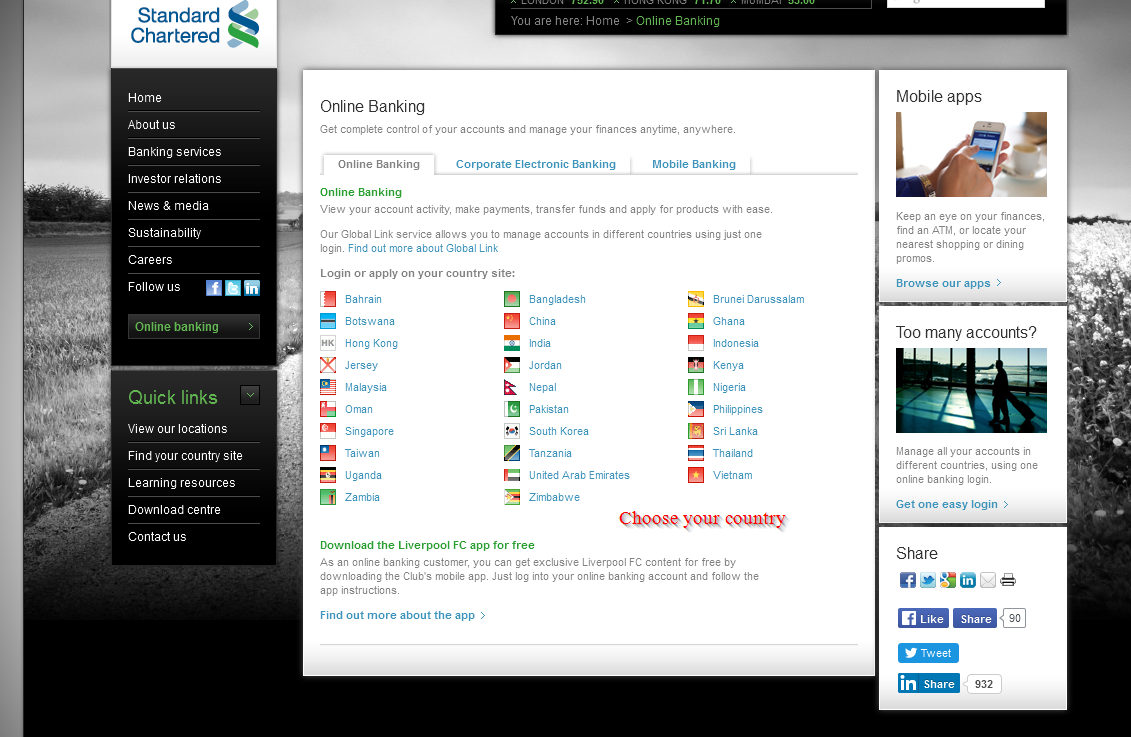This screenshot has height=737, width=1131.
Task: Open News & media menu item
Action: click(x=168, y=206)
